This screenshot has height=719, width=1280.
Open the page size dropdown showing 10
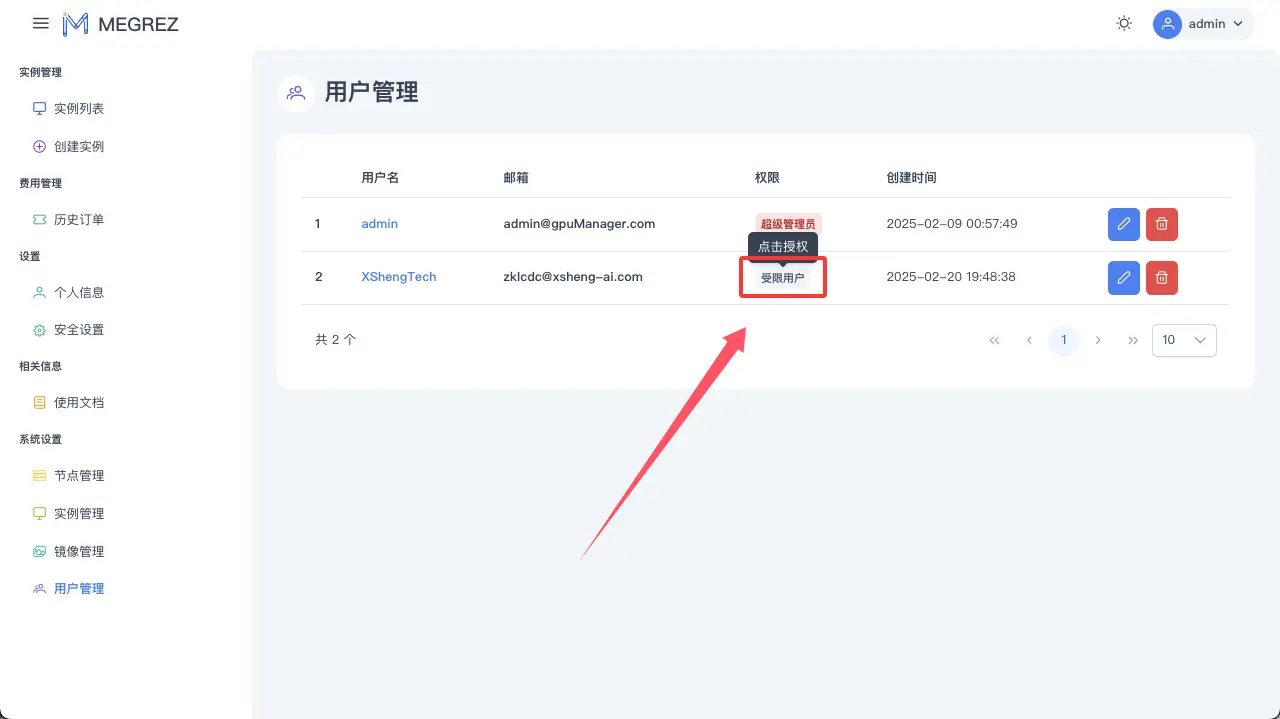click(x=1183, y=340)
